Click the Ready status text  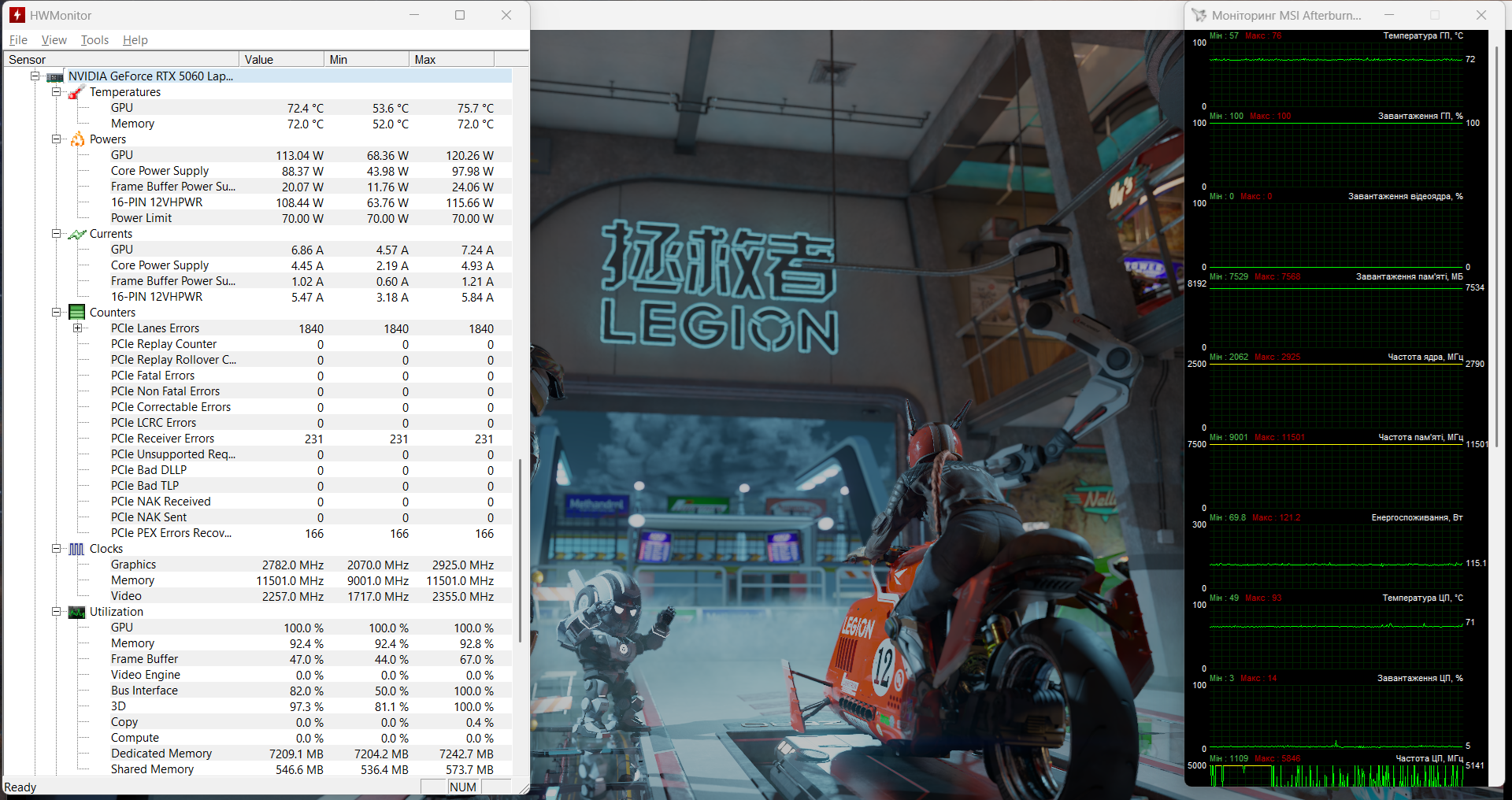click(20, 787)
